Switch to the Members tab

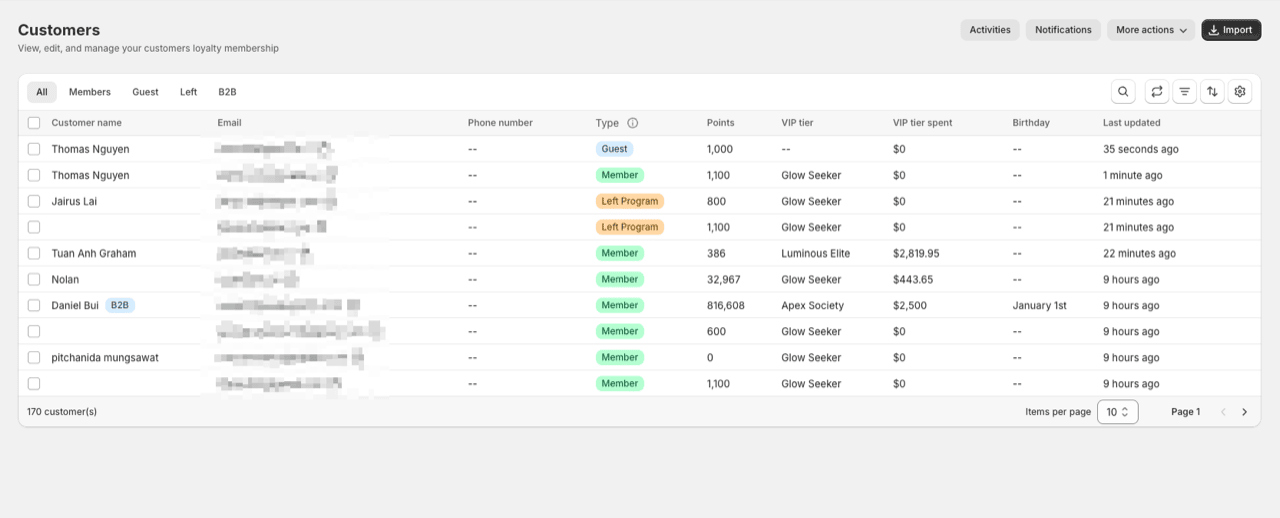pyautogui.click(x=90, y=92)
